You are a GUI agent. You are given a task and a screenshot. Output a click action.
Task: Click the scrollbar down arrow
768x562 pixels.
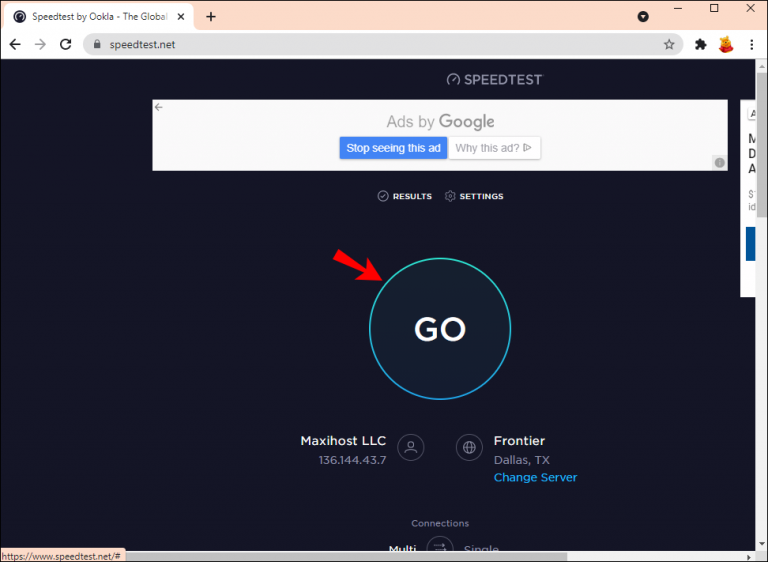tap(762, 544)
